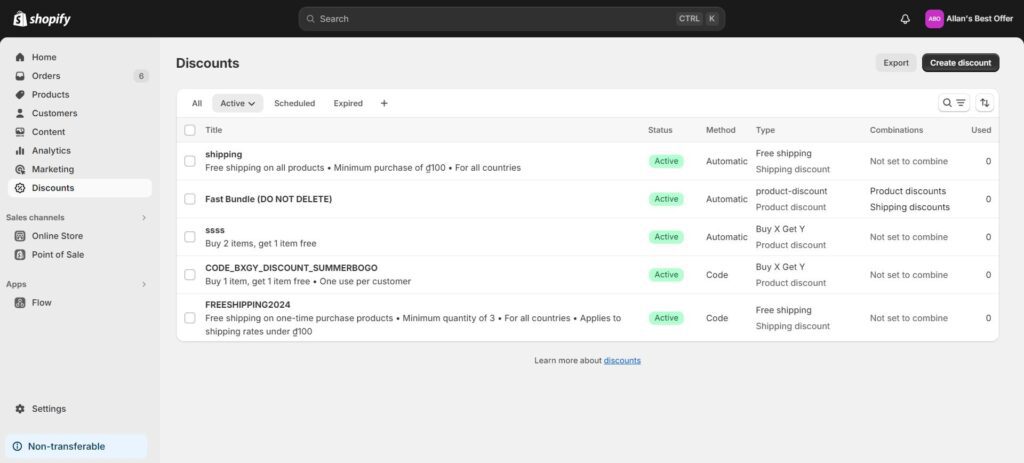The height and width of the screenshot is (463, 1024).
Task: Toggle the select-all discounts checkbox
Action: click(x=190, y=130)
